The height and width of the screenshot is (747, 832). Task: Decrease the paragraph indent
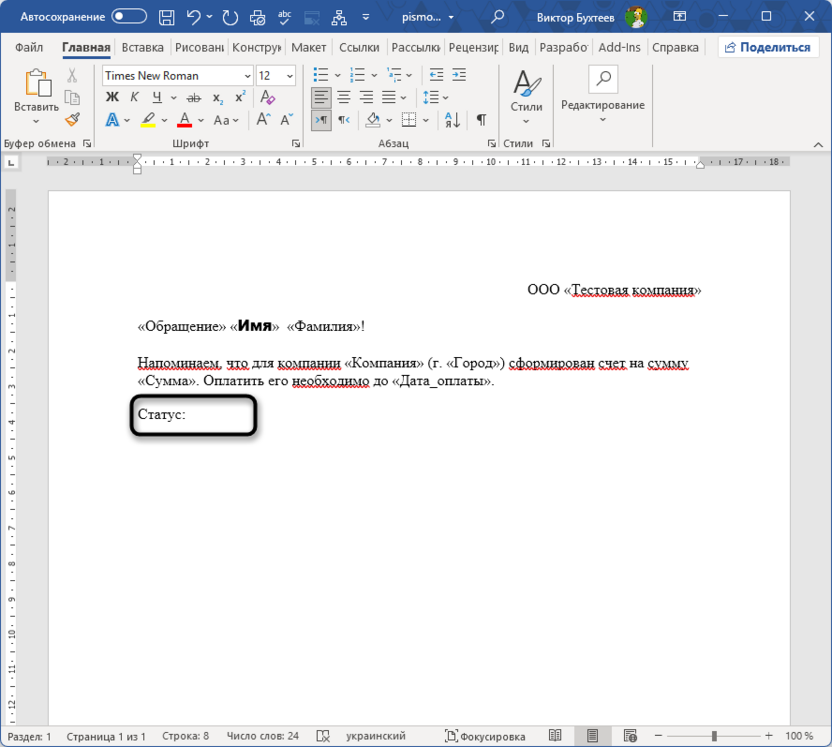(436, 75)
